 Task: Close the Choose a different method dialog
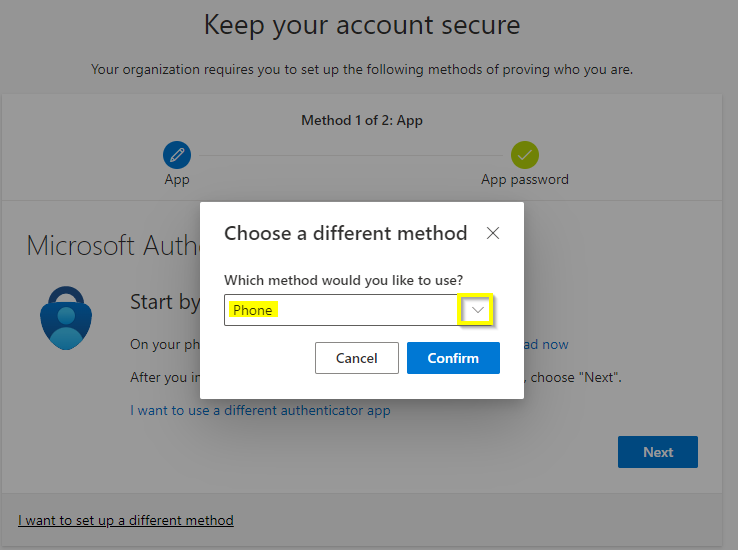pyautogui.click(x=492, y=233)
